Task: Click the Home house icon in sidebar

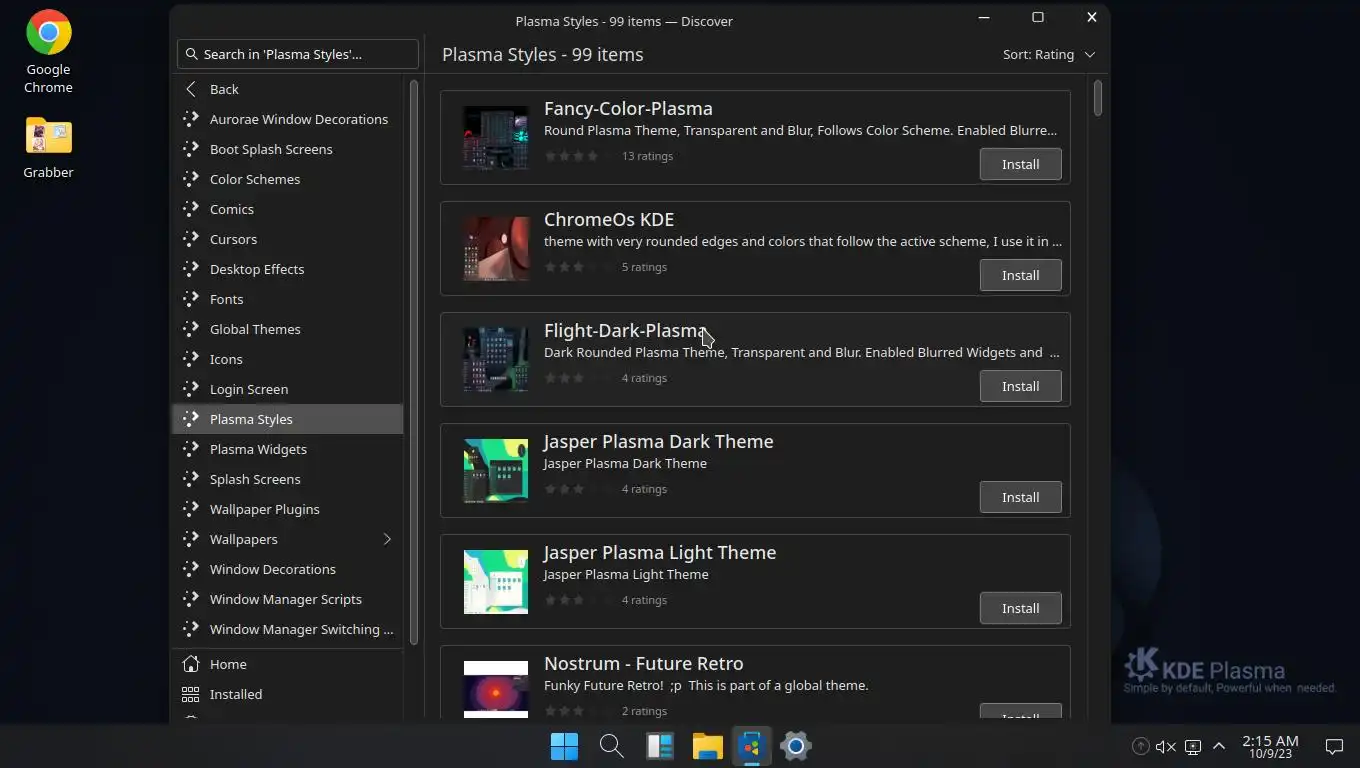Action: click(191, 664)
